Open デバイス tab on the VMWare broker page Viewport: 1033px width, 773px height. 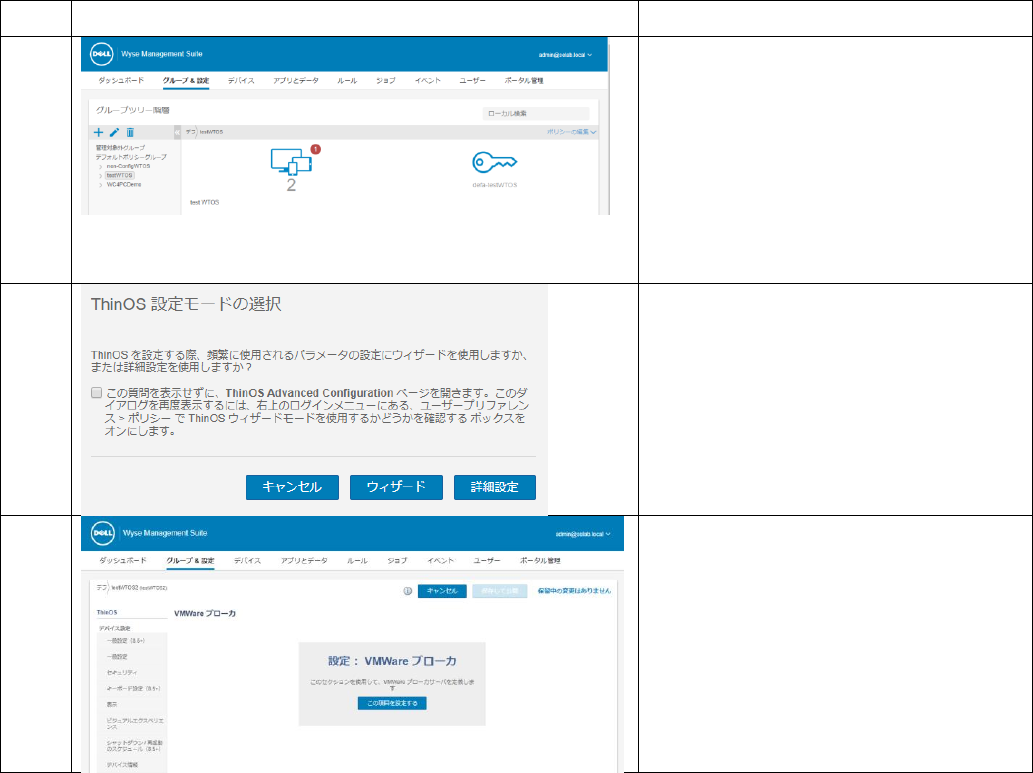pyautogui.click(x=248, y=561)
